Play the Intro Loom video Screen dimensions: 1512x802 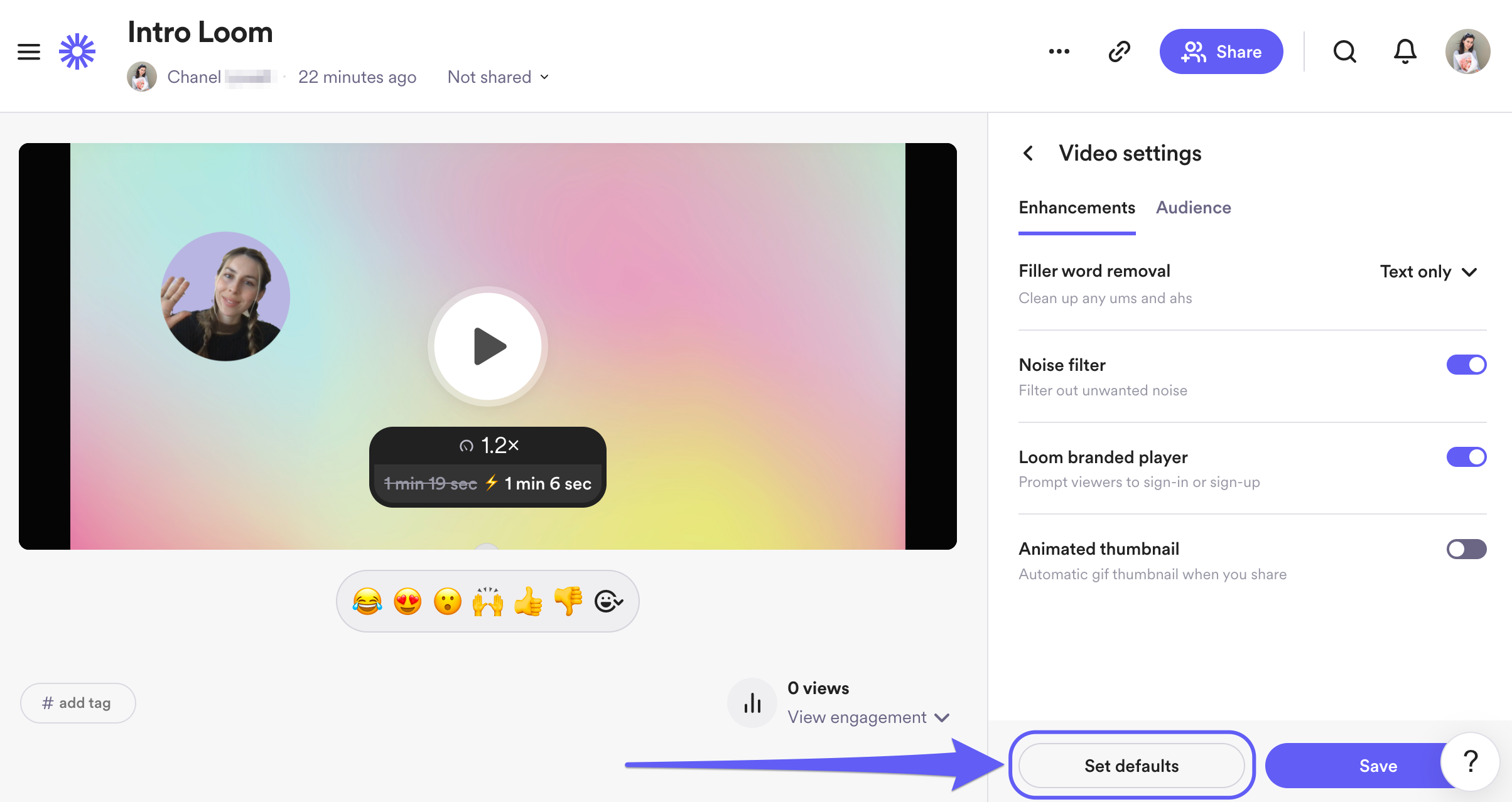click(x=488, y=346)
